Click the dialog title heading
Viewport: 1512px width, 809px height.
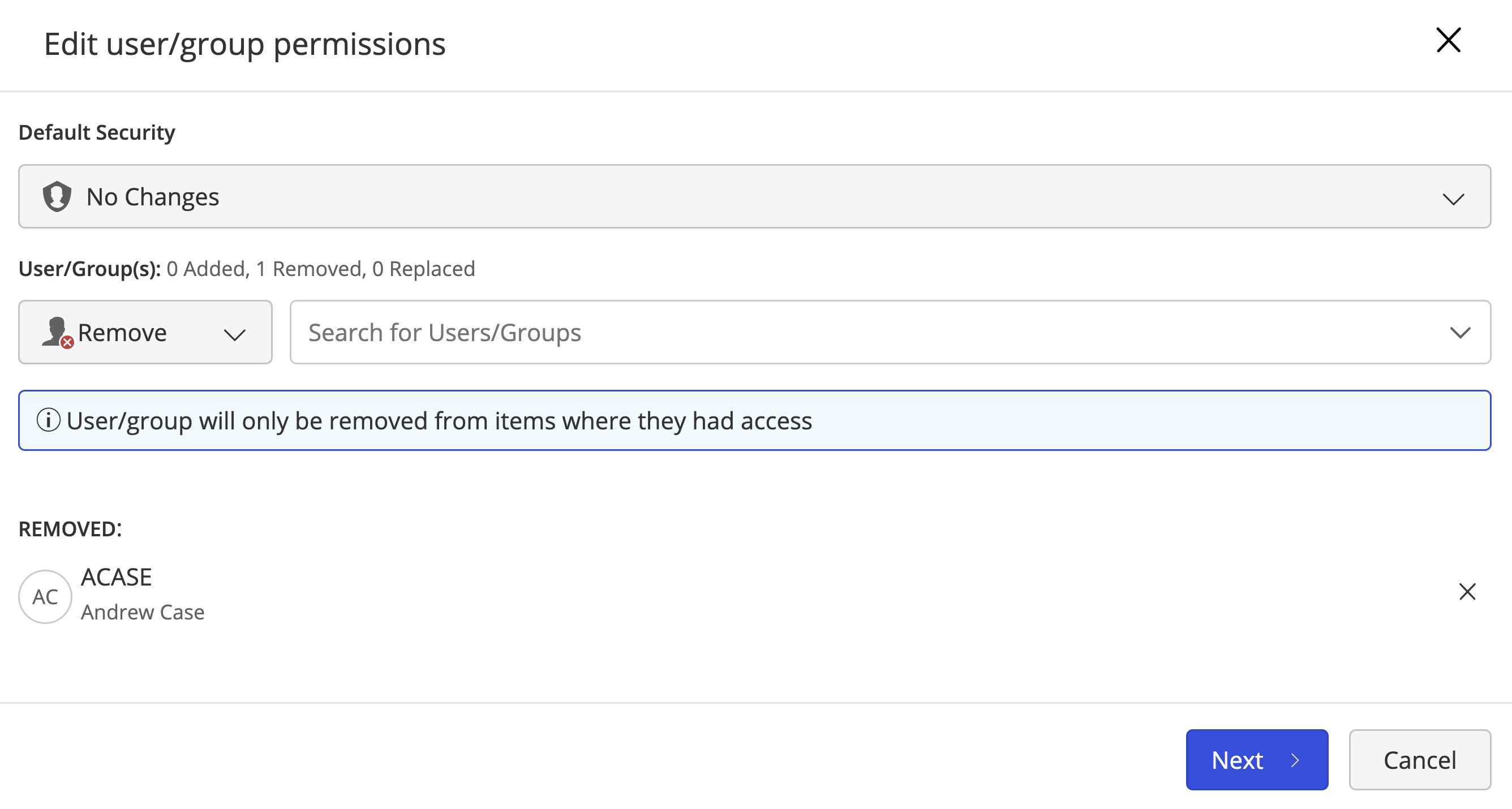tap(245, 44)
